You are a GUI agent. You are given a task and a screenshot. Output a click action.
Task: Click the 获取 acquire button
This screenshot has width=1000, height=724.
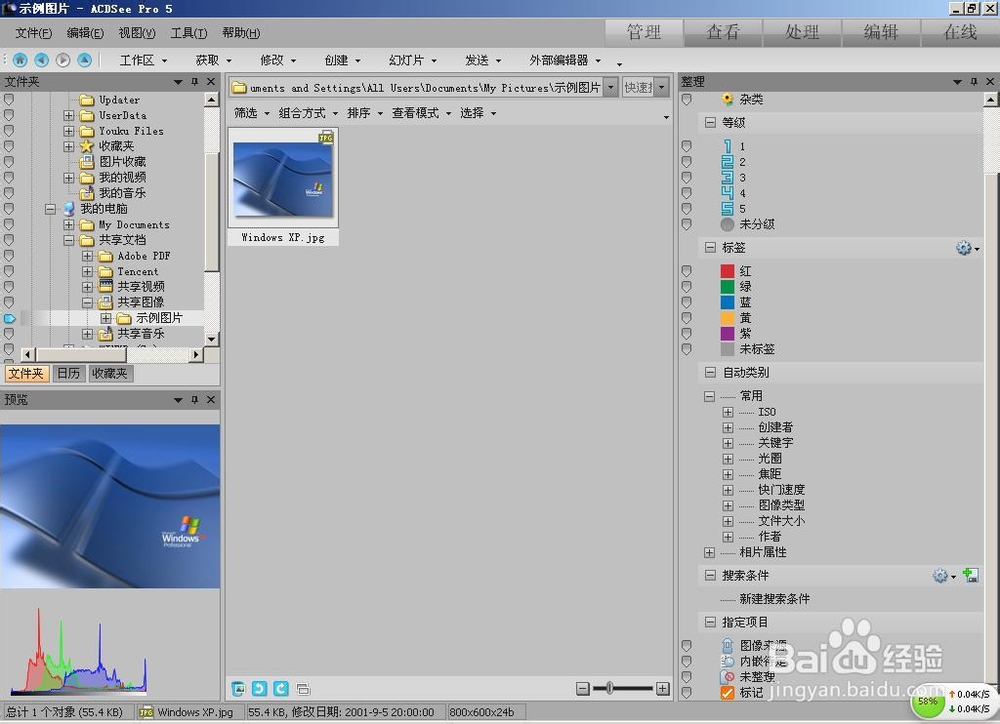(x=213, y=61)
